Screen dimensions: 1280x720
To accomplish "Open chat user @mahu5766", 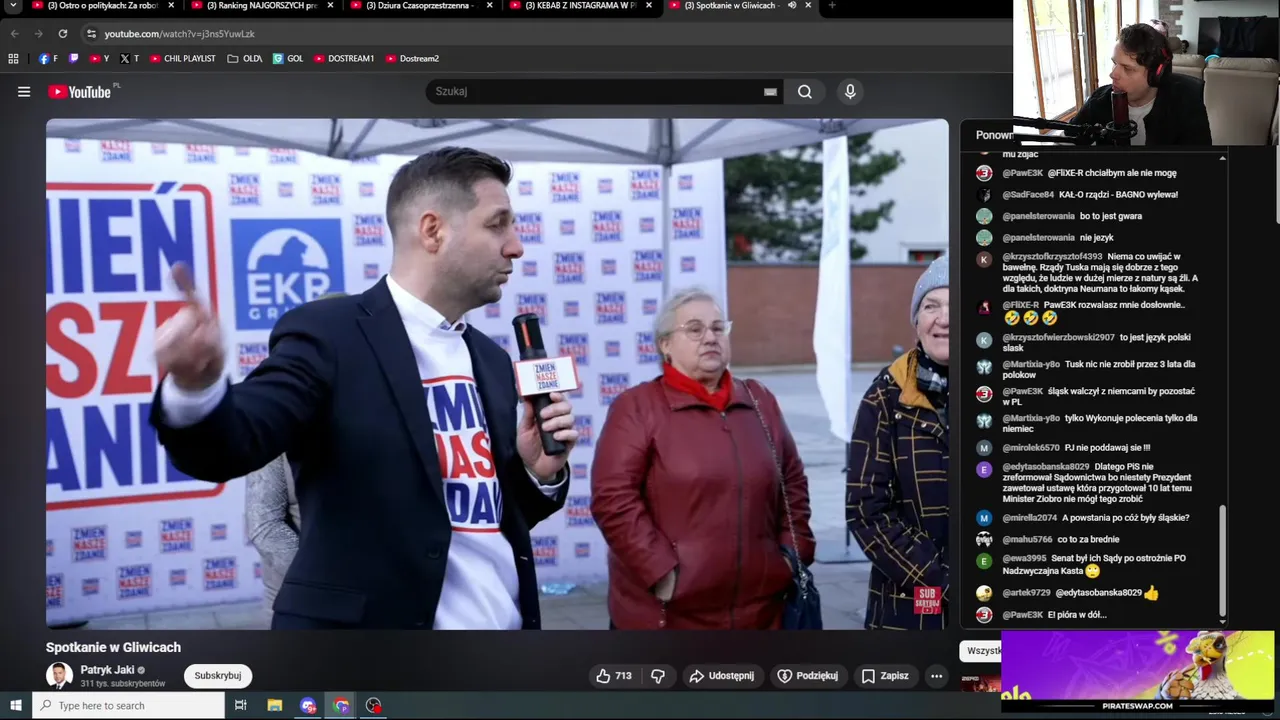I will point(1027,540).
